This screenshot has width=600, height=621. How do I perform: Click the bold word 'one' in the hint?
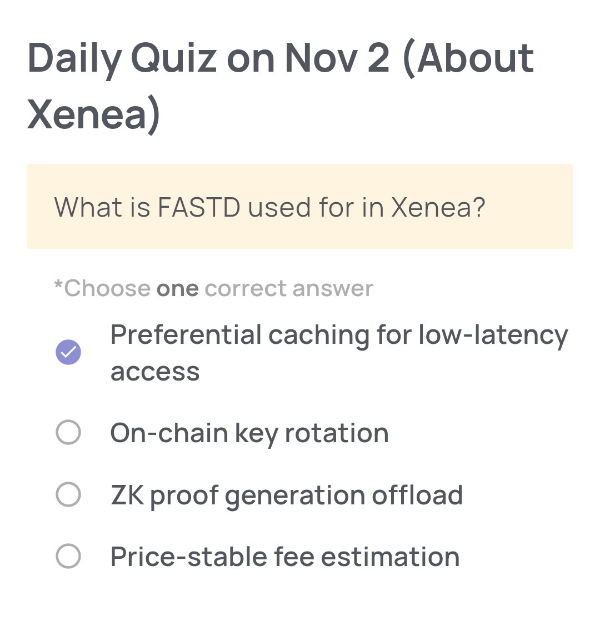tap(177, 289)
